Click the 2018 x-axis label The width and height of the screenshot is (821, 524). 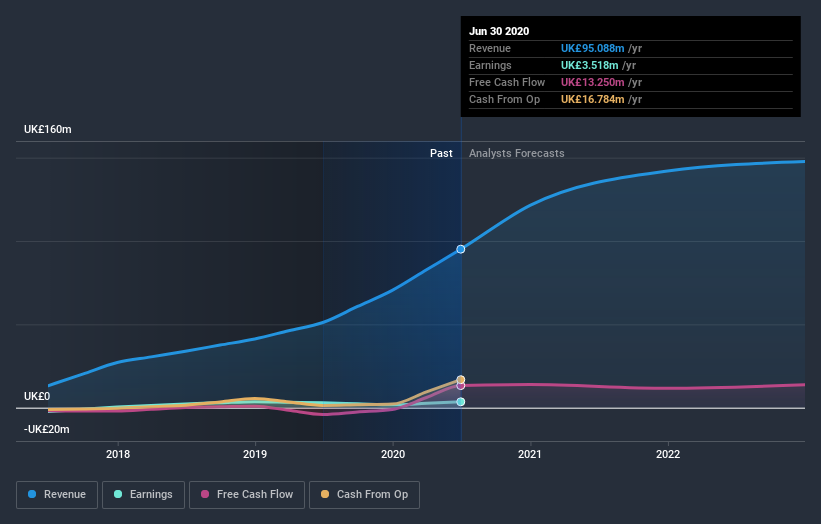coord(118,454)
